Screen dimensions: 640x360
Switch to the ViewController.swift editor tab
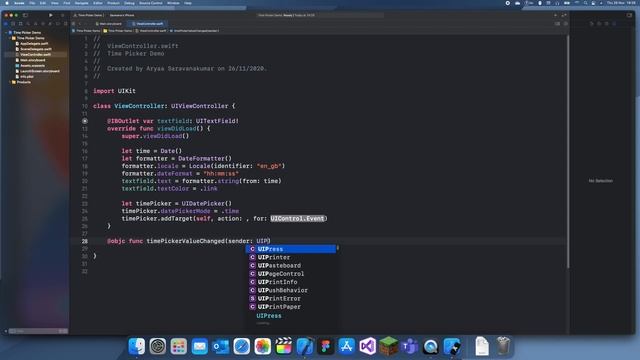pyautogui.click(x=147, y=24)
